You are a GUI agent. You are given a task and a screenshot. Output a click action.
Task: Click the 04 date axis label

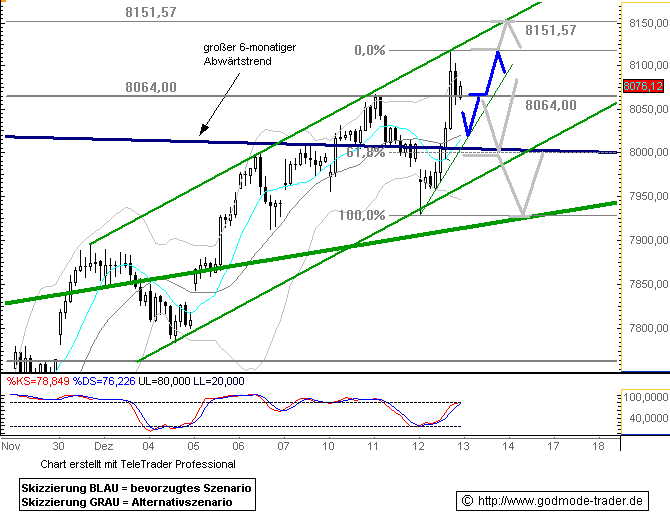(148, 446)
